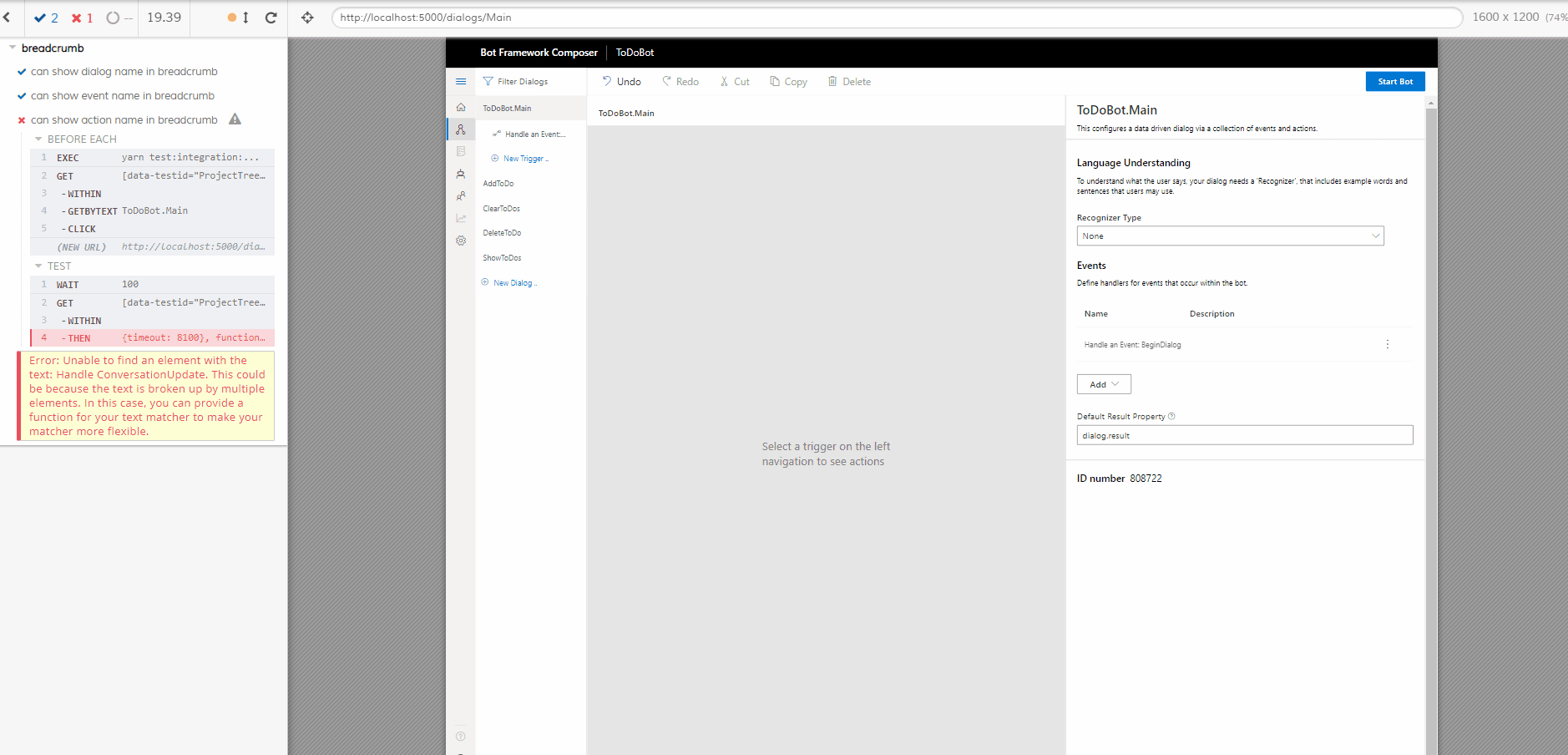Click the Filter Dialogs funnel icon
Screen dimensions: 1568x755
488,81
